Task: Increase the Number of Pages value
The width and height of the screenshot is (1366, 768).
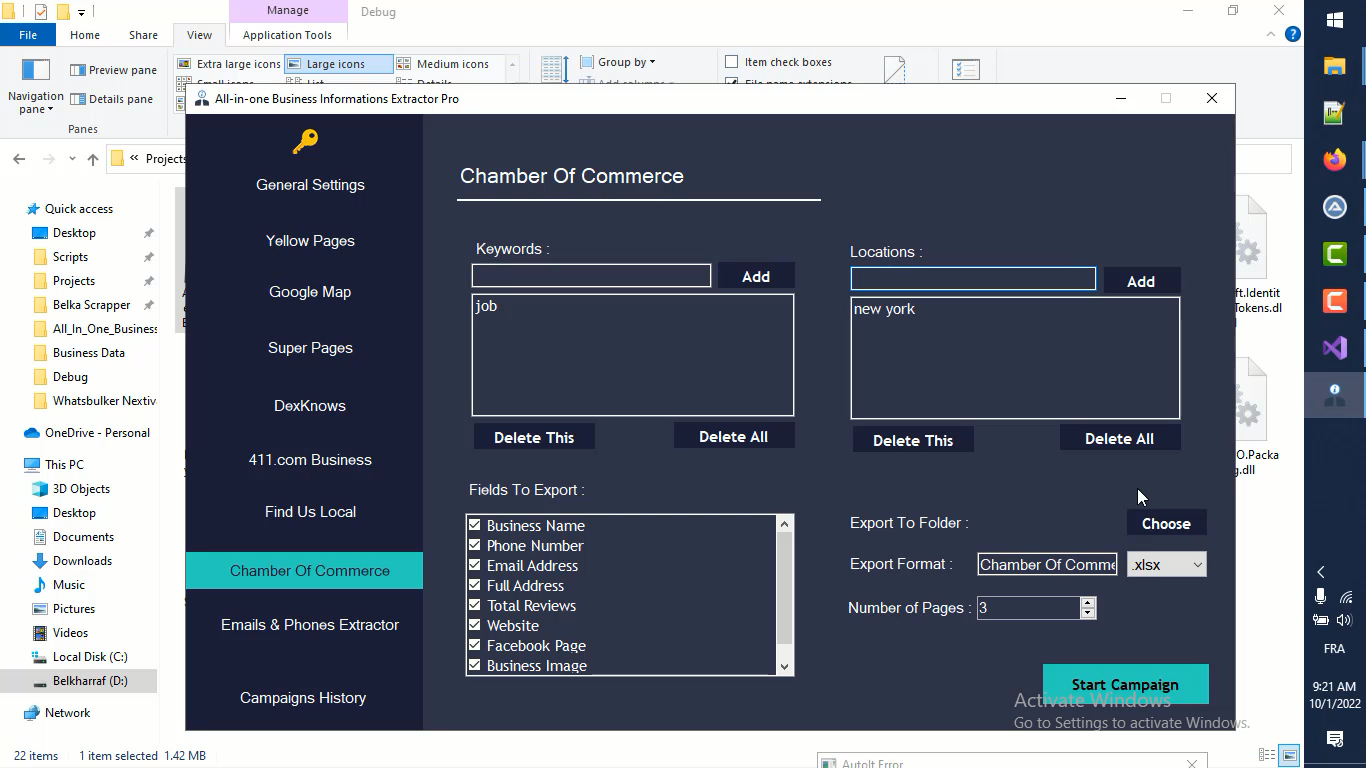Action: pos(1088,602)
